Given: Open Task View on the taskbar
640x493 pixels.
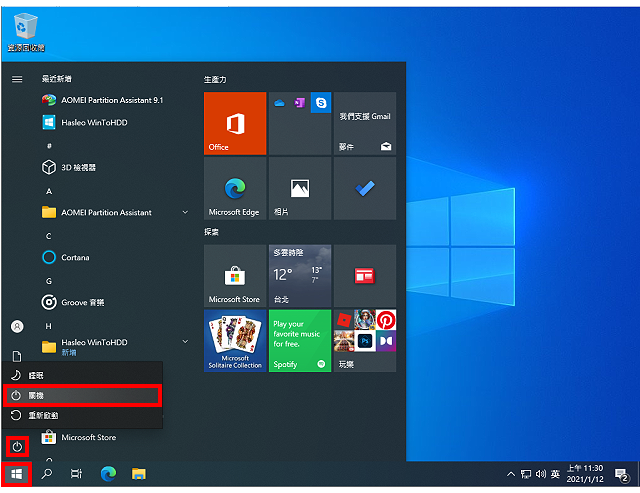Looking at the screenshot, I should point(76,474).
